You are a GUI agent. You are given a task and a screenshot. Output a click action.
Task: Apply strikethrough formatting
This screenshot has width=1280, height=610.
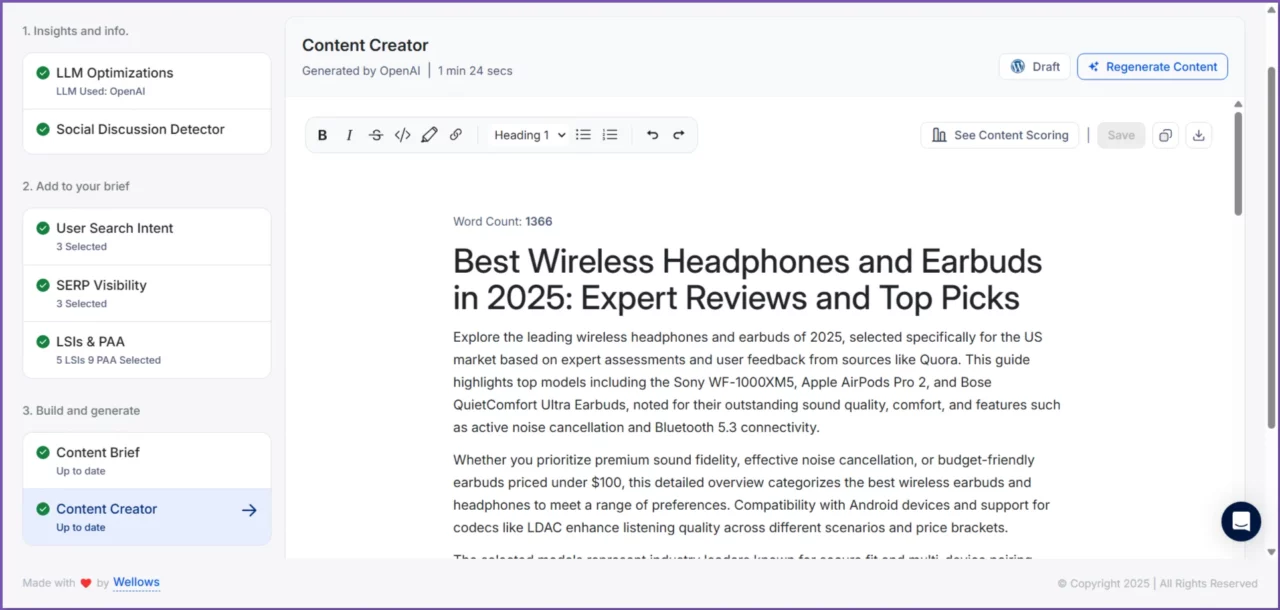click(x=376, y=135)
